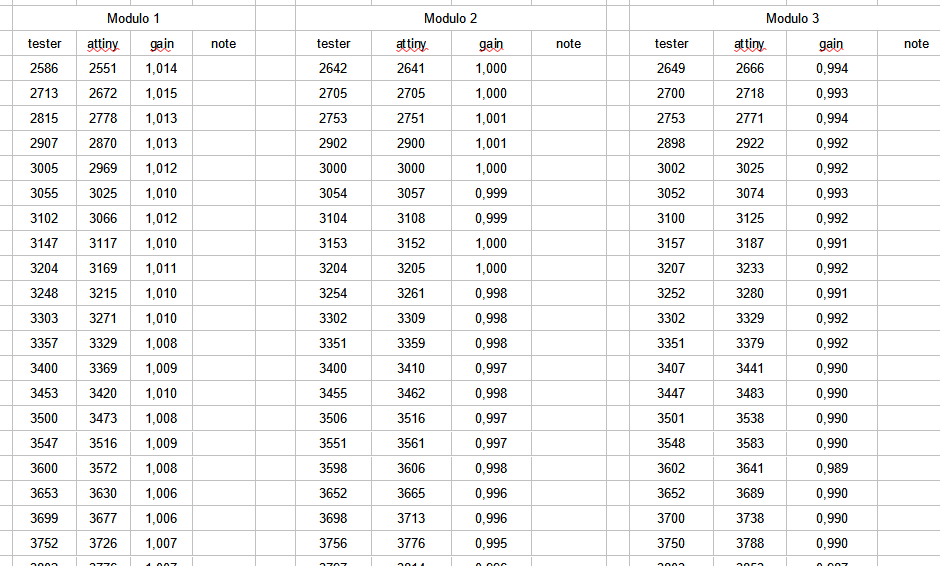The height and width of the screenshot is (566, 940).
Task: Select the Modulo 3 header cell
Action: (793, 19)
